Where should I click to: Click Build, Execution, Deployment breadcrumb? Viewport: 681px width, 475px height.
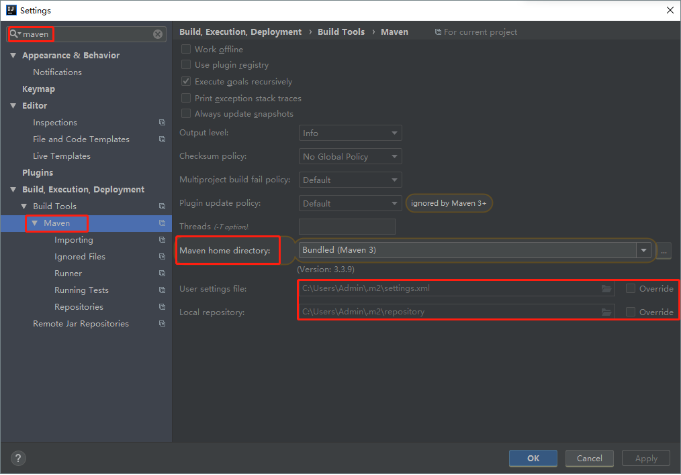click(x=240, y=32)
